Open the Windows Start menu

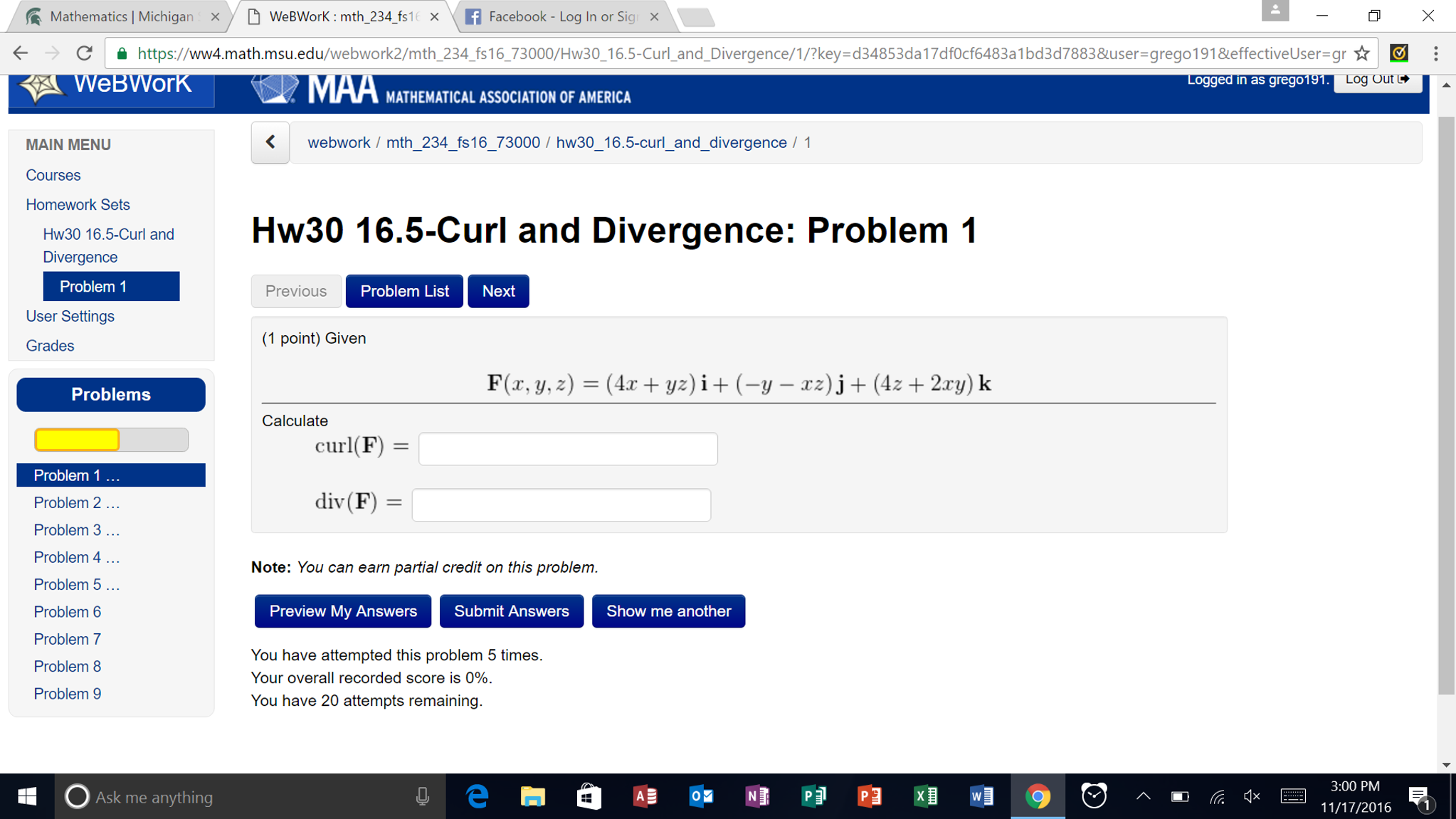(27, 796)
